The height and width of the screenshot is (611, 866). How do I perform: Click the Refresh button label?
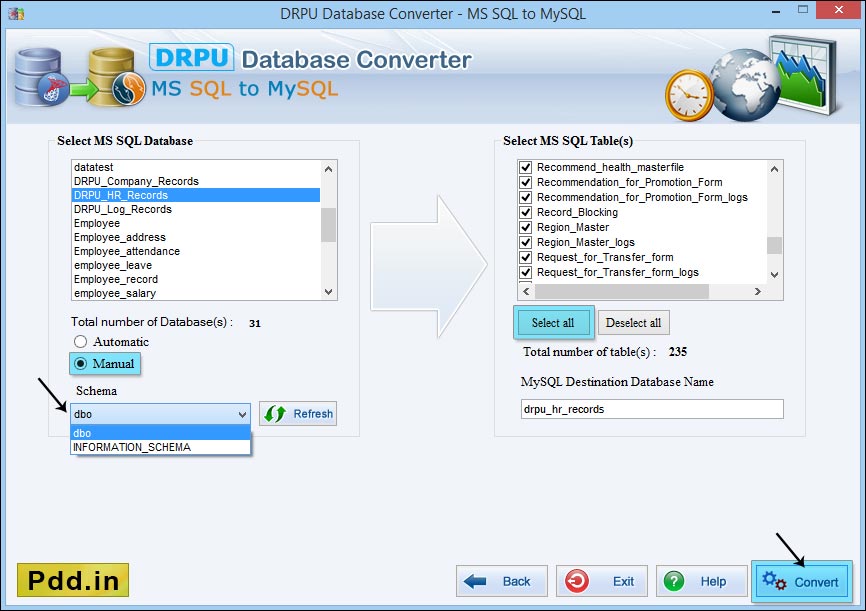(313, 414)
